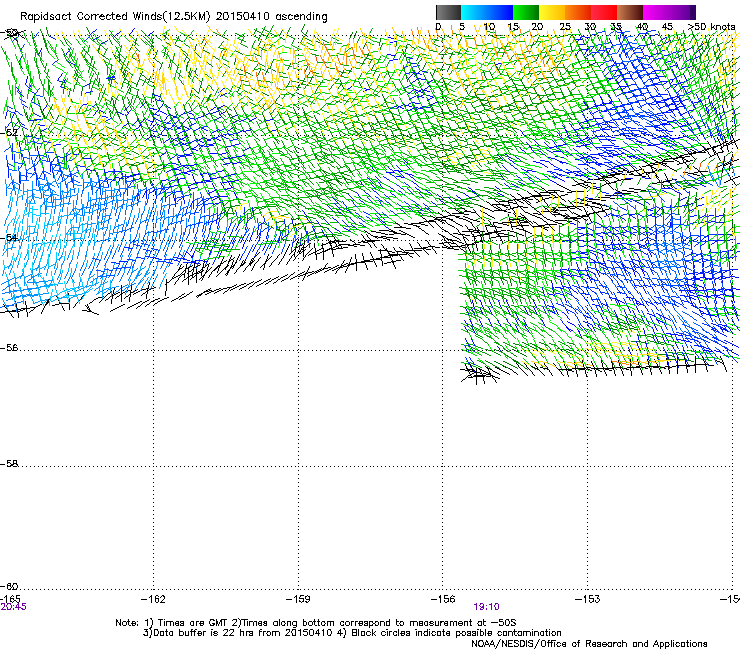Click the gray 0–5 knots color segment
This screenshot has height=650, width=740.
click(448, 12)
